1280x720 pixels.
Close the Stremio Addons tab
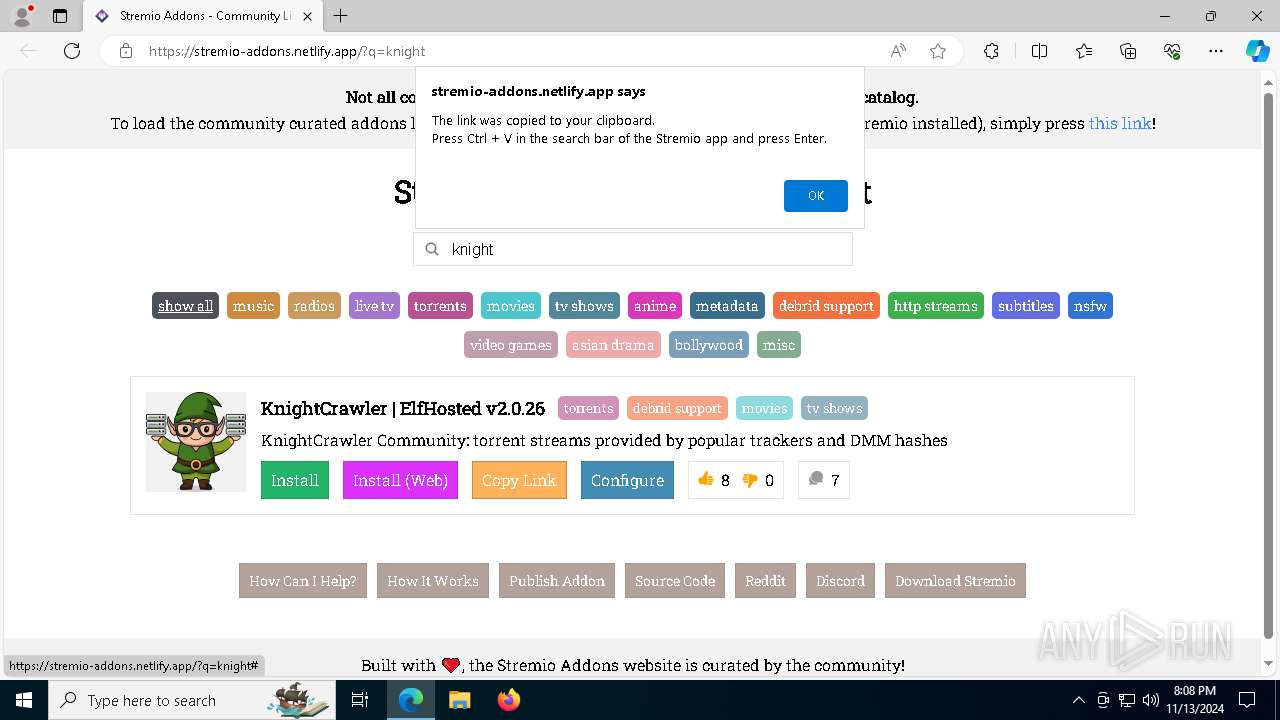click(307, 16)
